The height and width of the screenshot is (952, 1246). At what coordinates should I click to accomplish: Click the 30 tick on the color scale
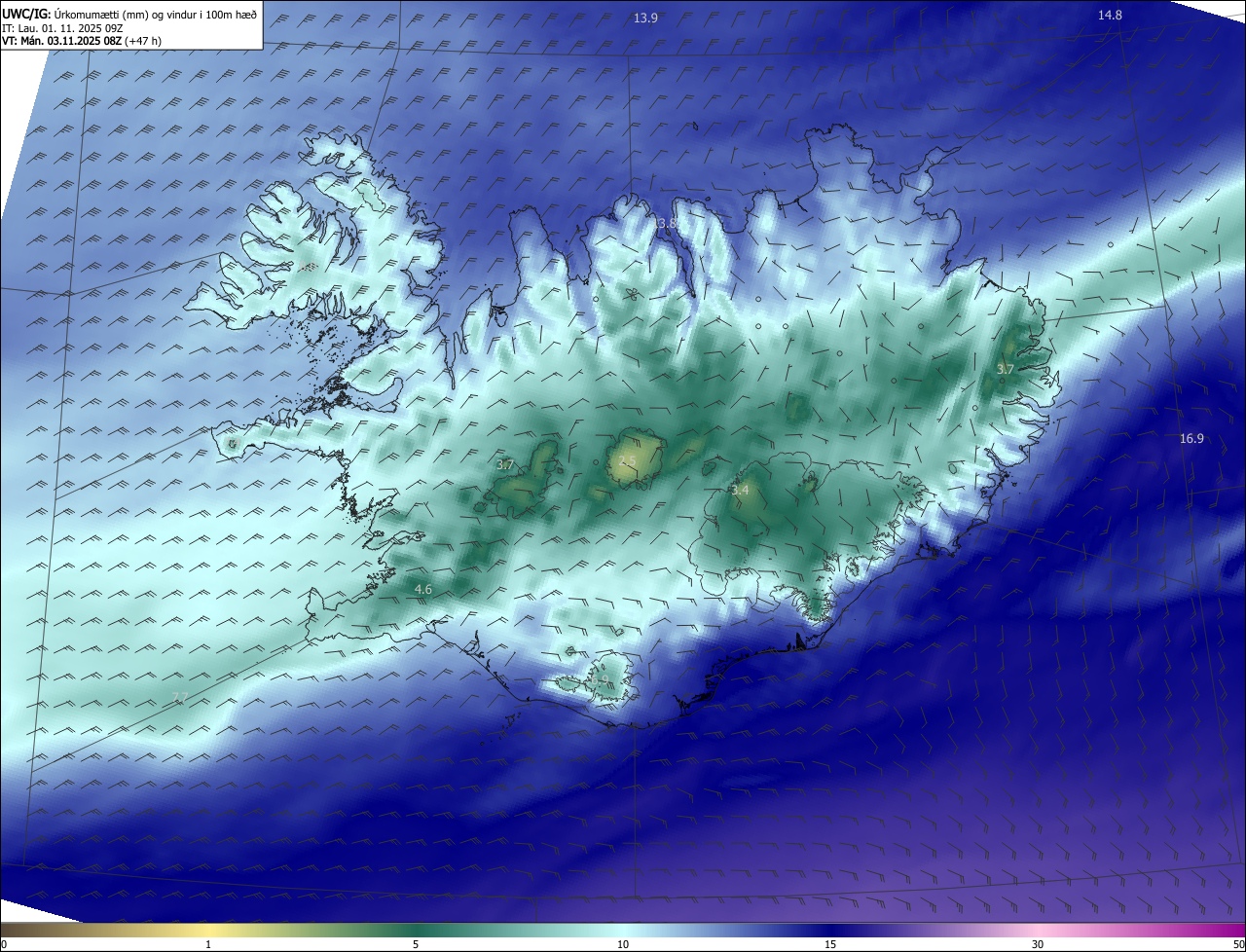click(1038, 945)
